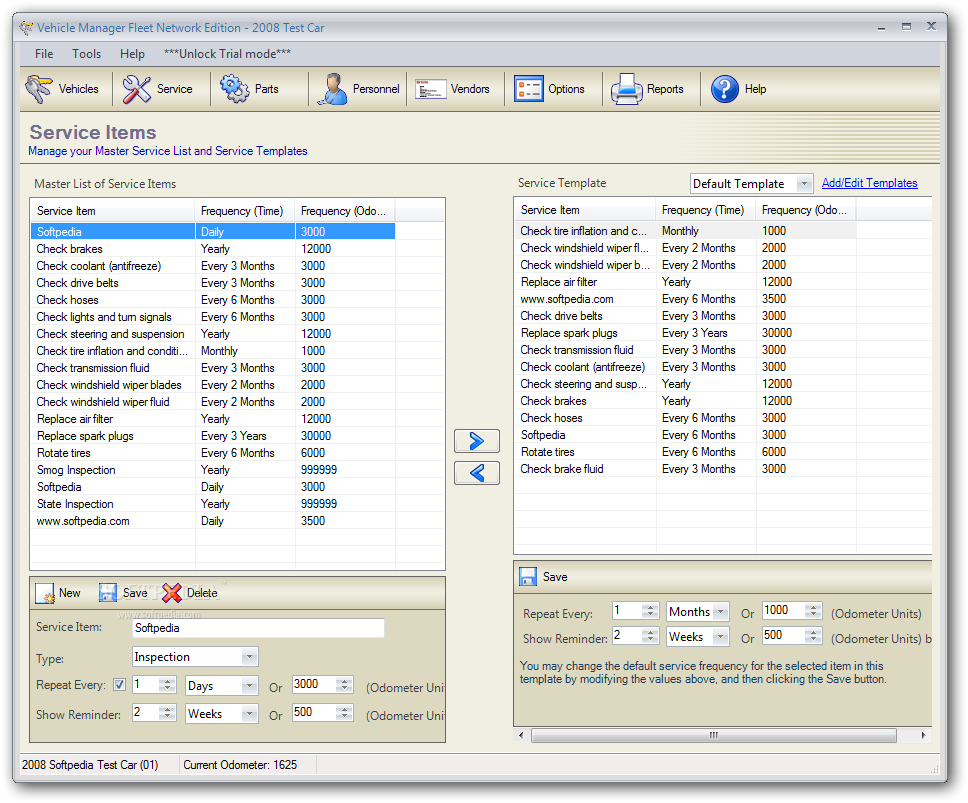Click the Delete button label
The height and width of the screenshot is (803, 968).
click(202, 593)
